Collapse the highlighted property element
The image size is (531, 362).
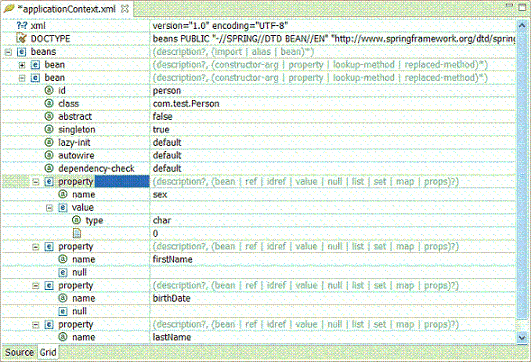(x=36, y=182)
